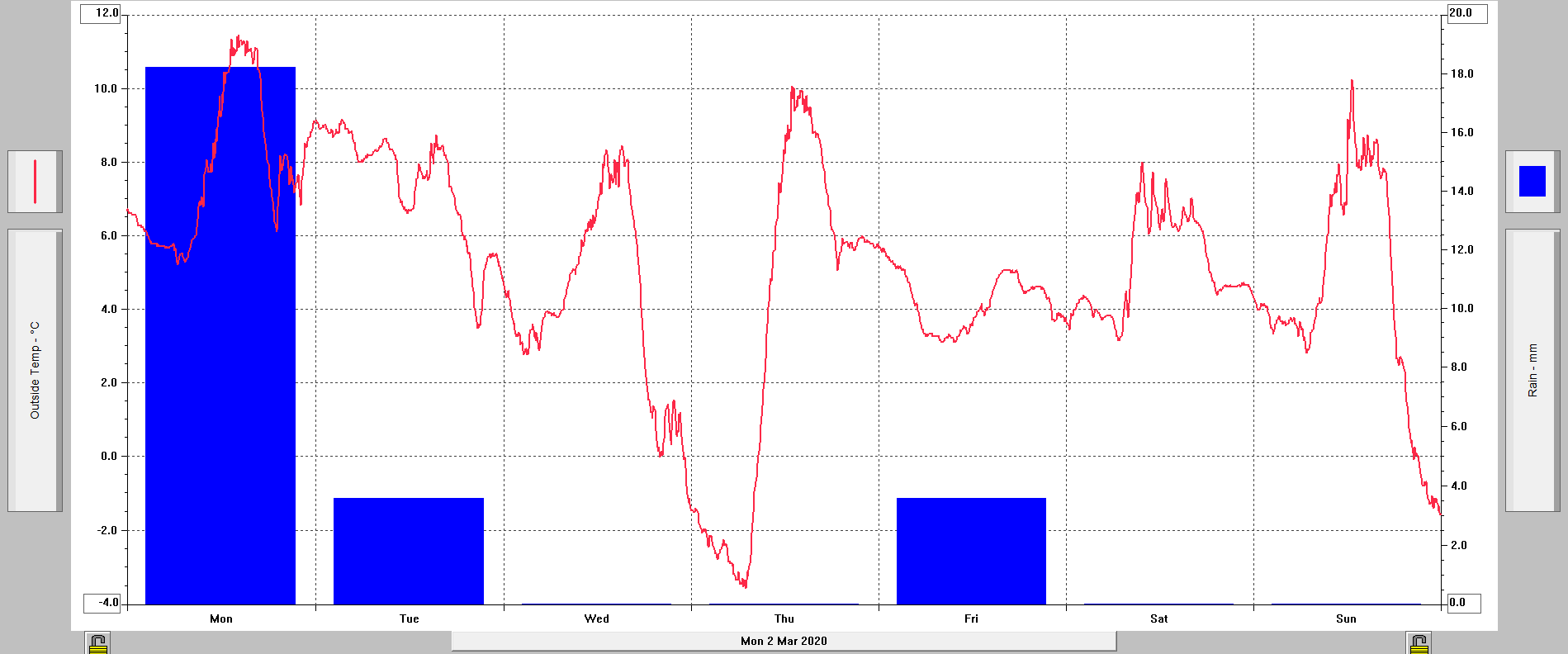Edit the 0.0 rain axis minimum box
Viewport: 1568px width, 654px height.
(1462, 603)
